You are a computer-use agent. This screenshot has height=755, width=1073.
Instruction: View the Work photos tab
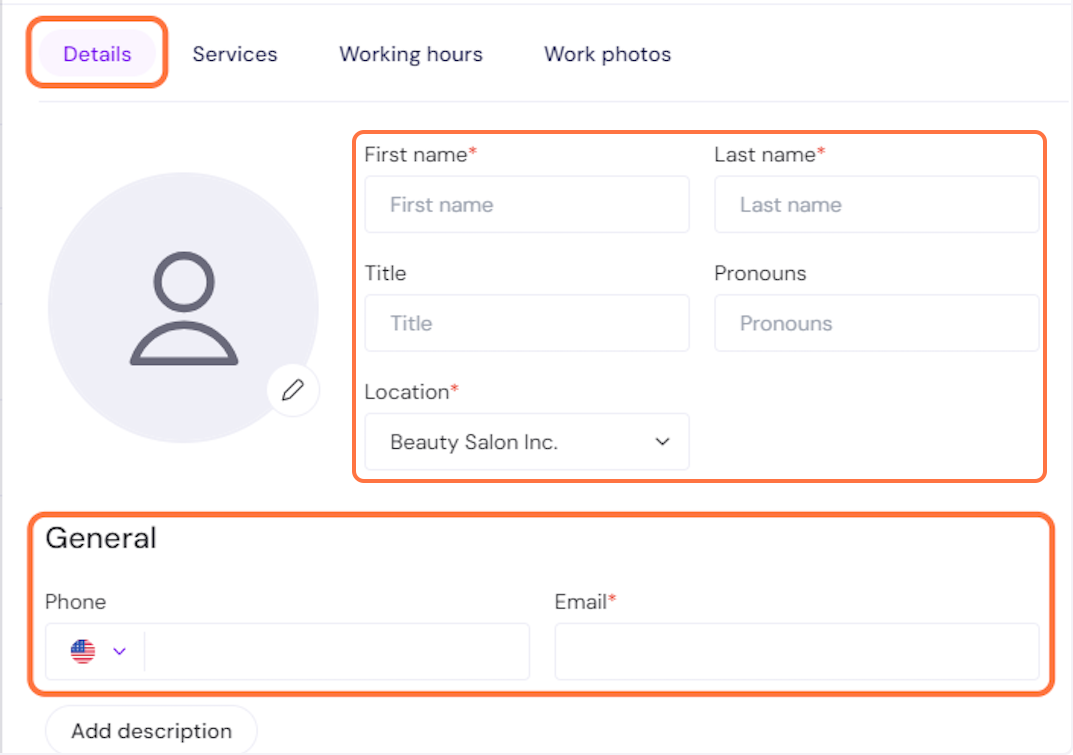coord(607,54)
